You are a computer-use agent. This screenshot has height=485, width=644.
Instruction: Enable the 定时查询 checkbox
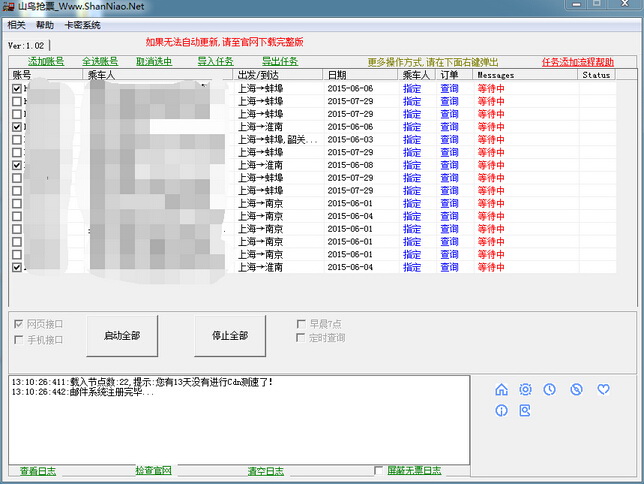tap(301, 338)
